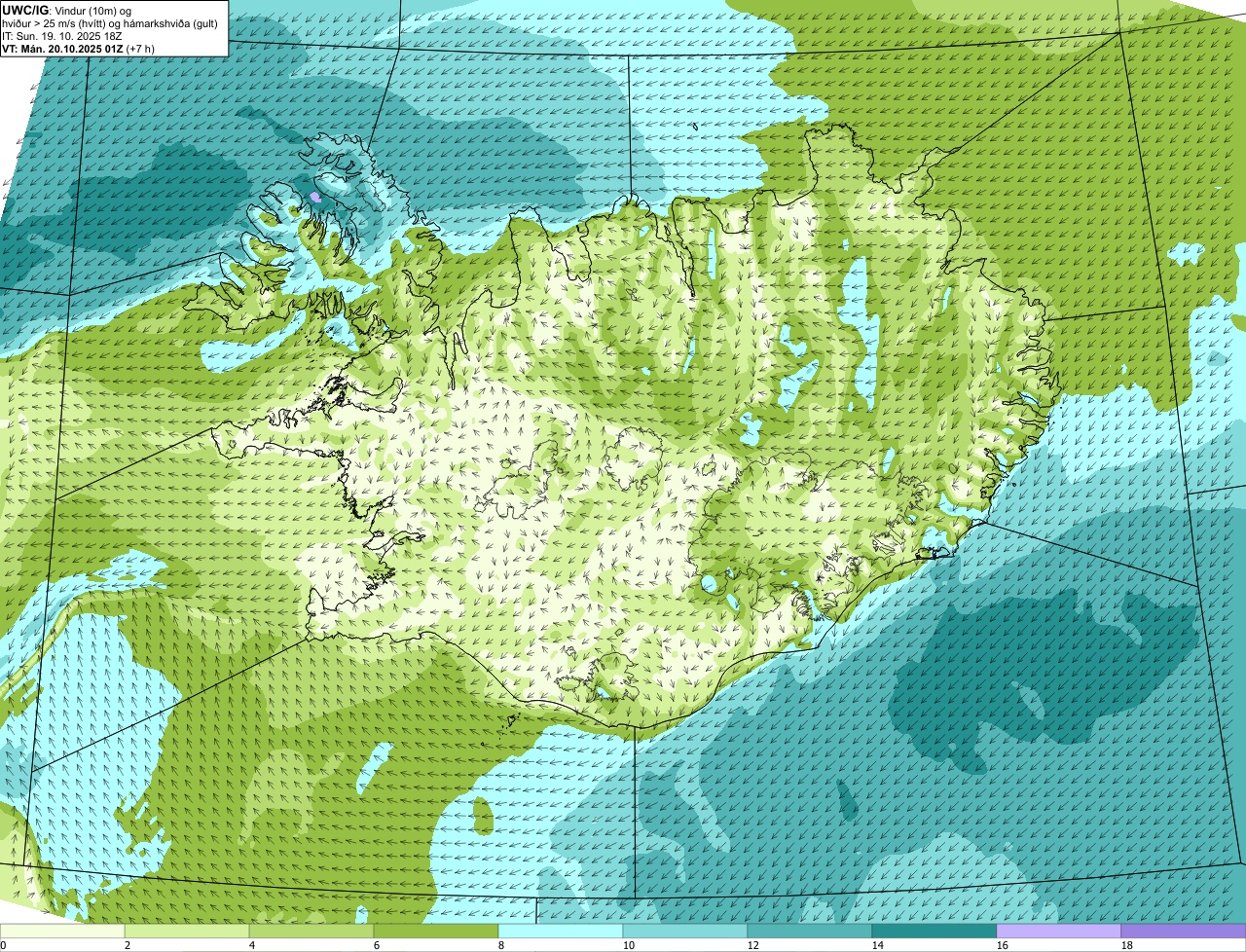The height and width of the screenshot is (952, 1246).
Task: Choose the legend swatch between 10 and 12
Action: [x=685, y=931]
